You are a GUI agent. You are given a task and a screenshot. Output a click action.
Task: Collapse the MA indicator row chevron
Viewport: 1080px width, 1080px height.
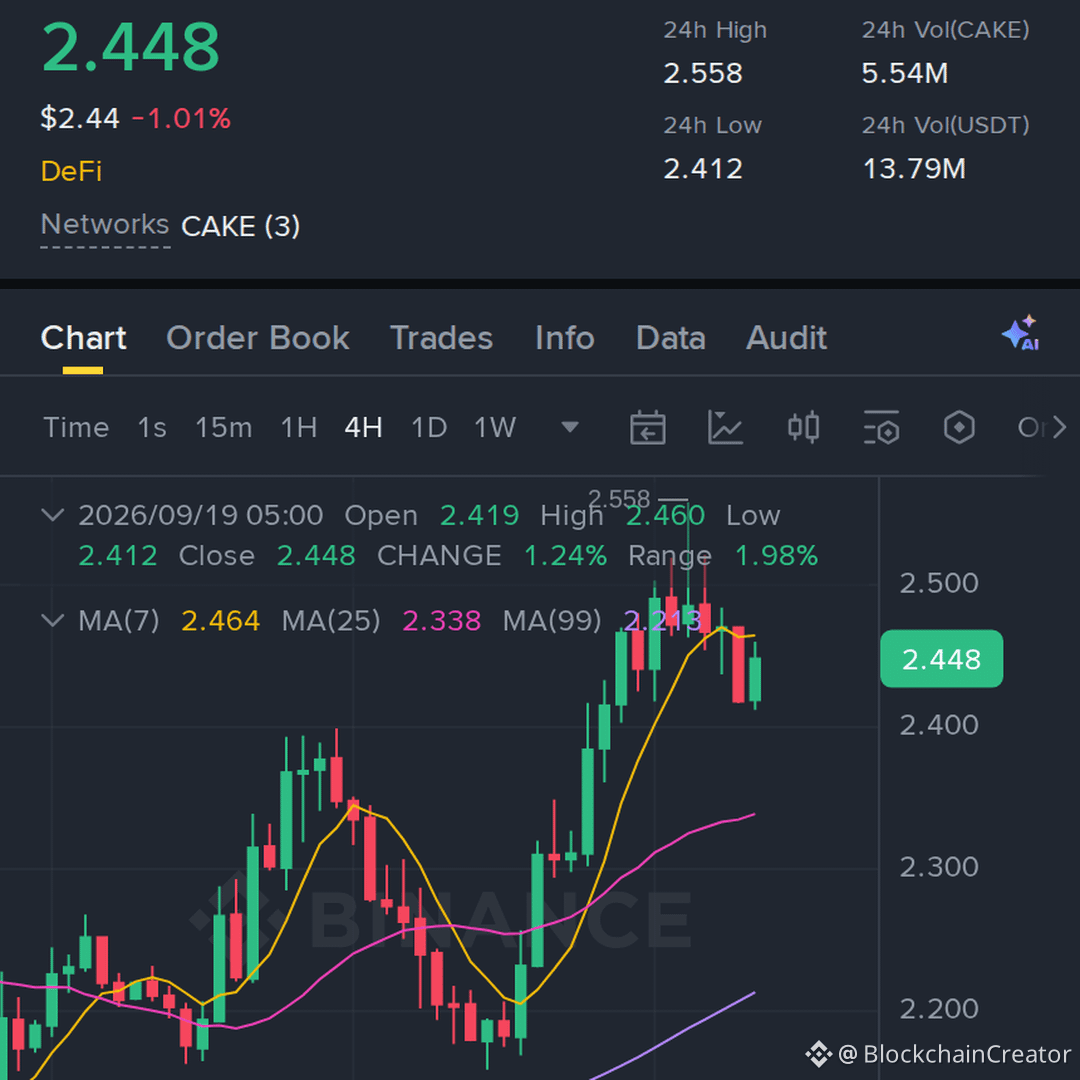[52, 620]
